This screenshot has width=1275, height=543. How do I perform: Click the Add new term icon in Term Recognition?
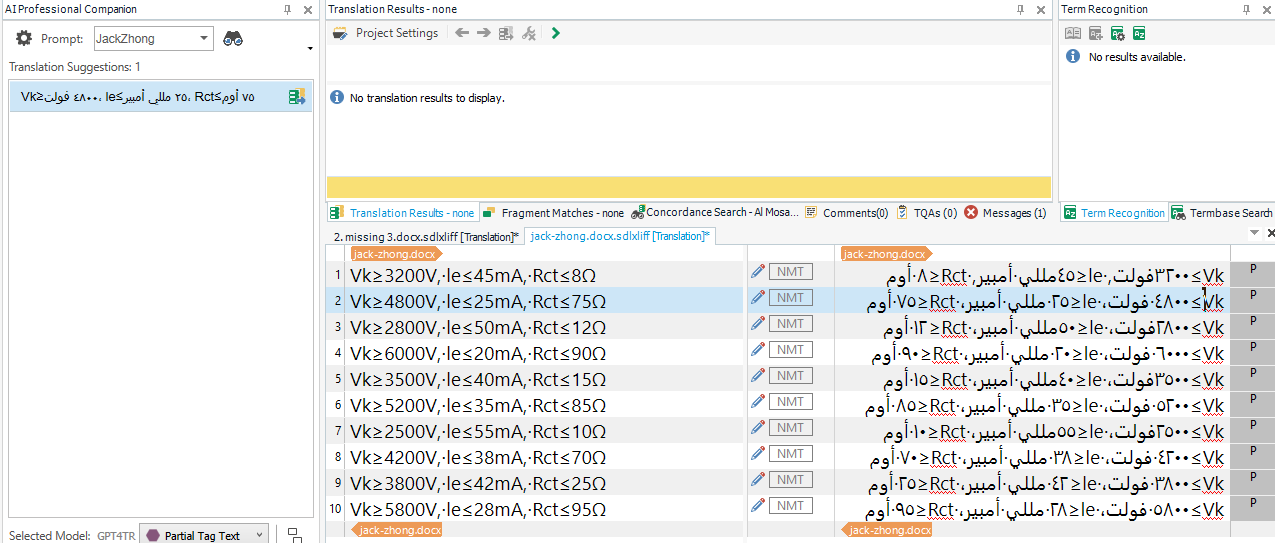1096,33
